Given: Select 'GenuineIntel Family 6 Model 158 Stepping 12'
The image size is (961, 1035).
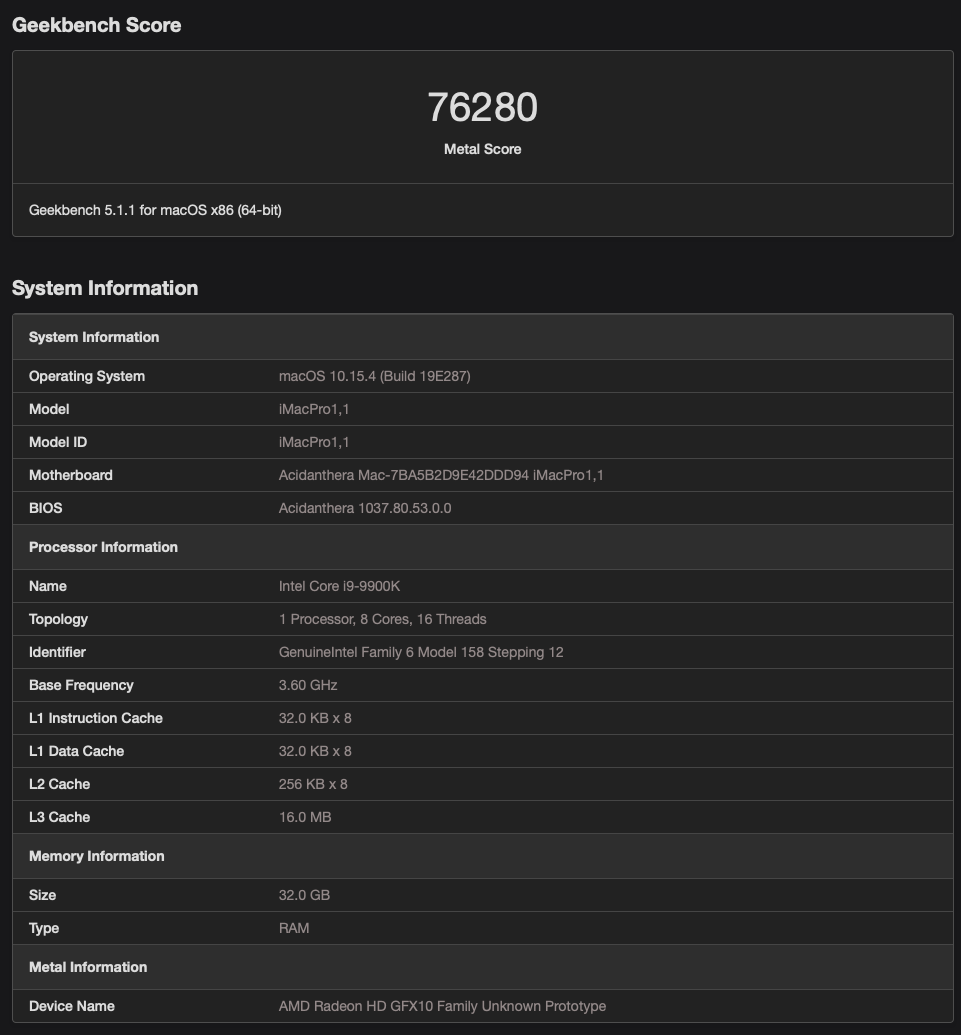Looking at the screenshot, I should (x=421, y=652).
